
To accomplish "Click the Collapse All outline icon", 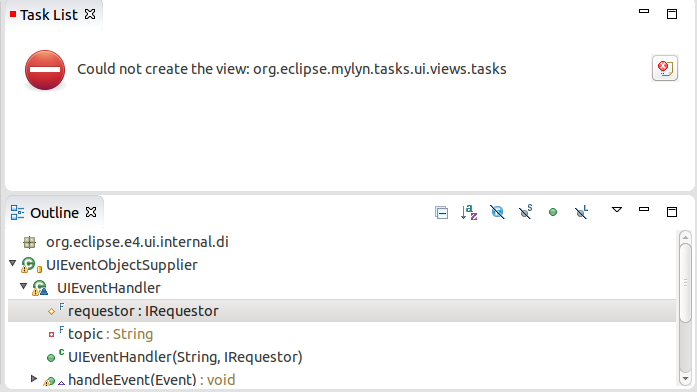I will (x=441, y=212).
